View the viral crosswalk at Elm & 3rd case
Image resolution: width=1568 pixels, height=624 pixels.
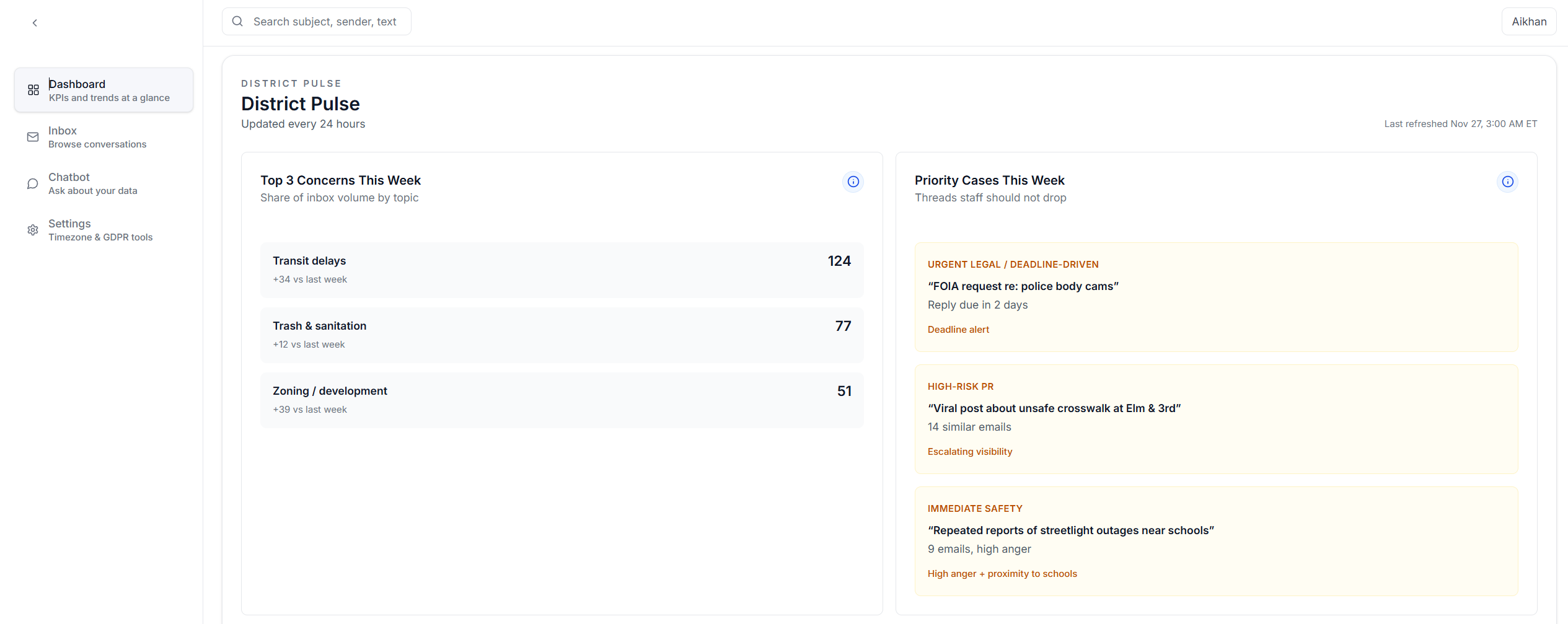(x=1215, y=419)
